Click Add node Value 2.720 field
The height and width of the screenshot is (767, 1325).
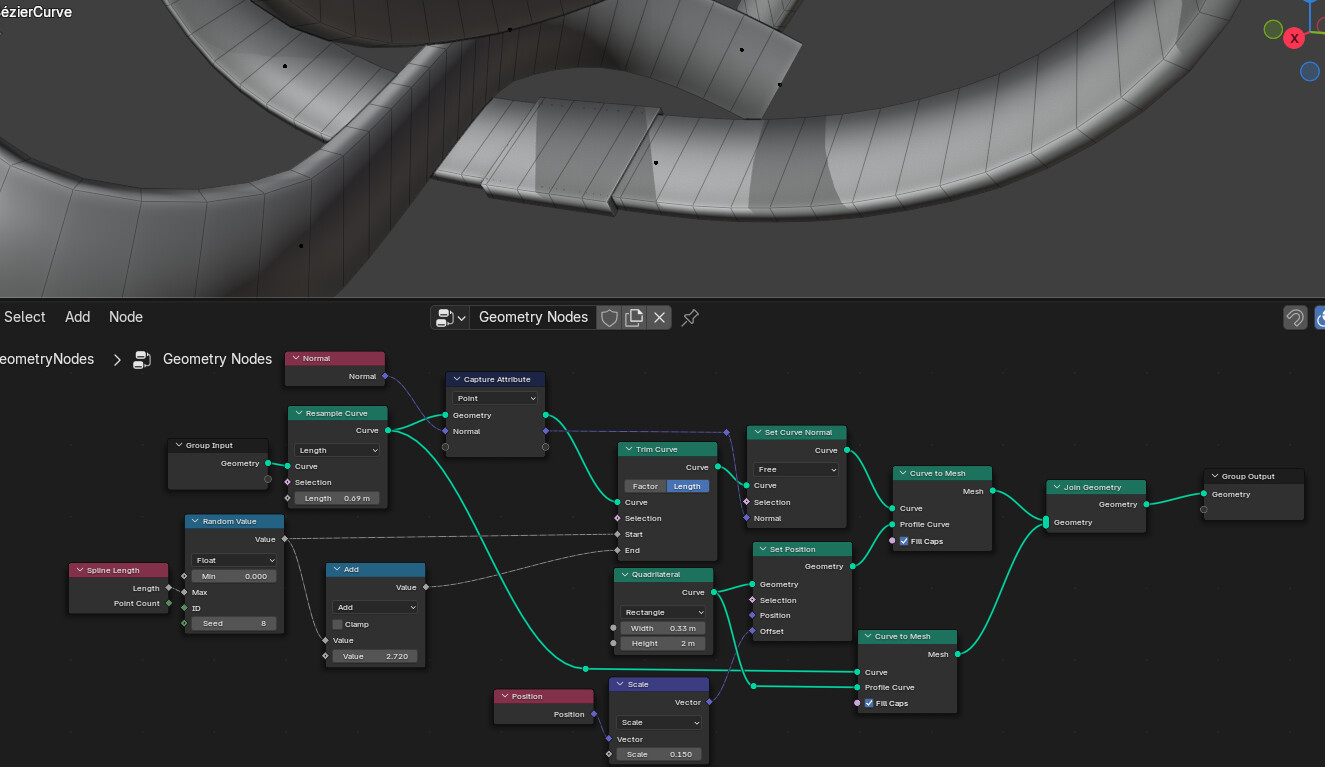(375, 656)
